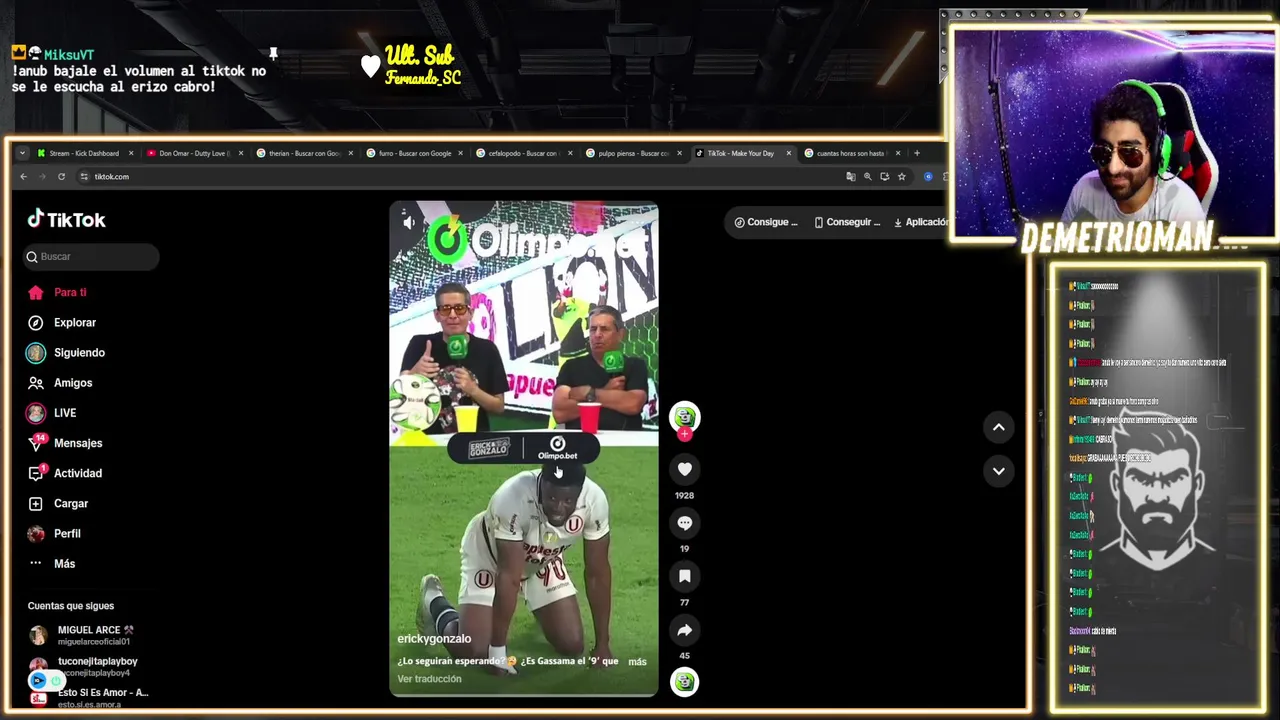The image size is (1280, 720).
Task: Expand caption with más
Action: (637, 662)
